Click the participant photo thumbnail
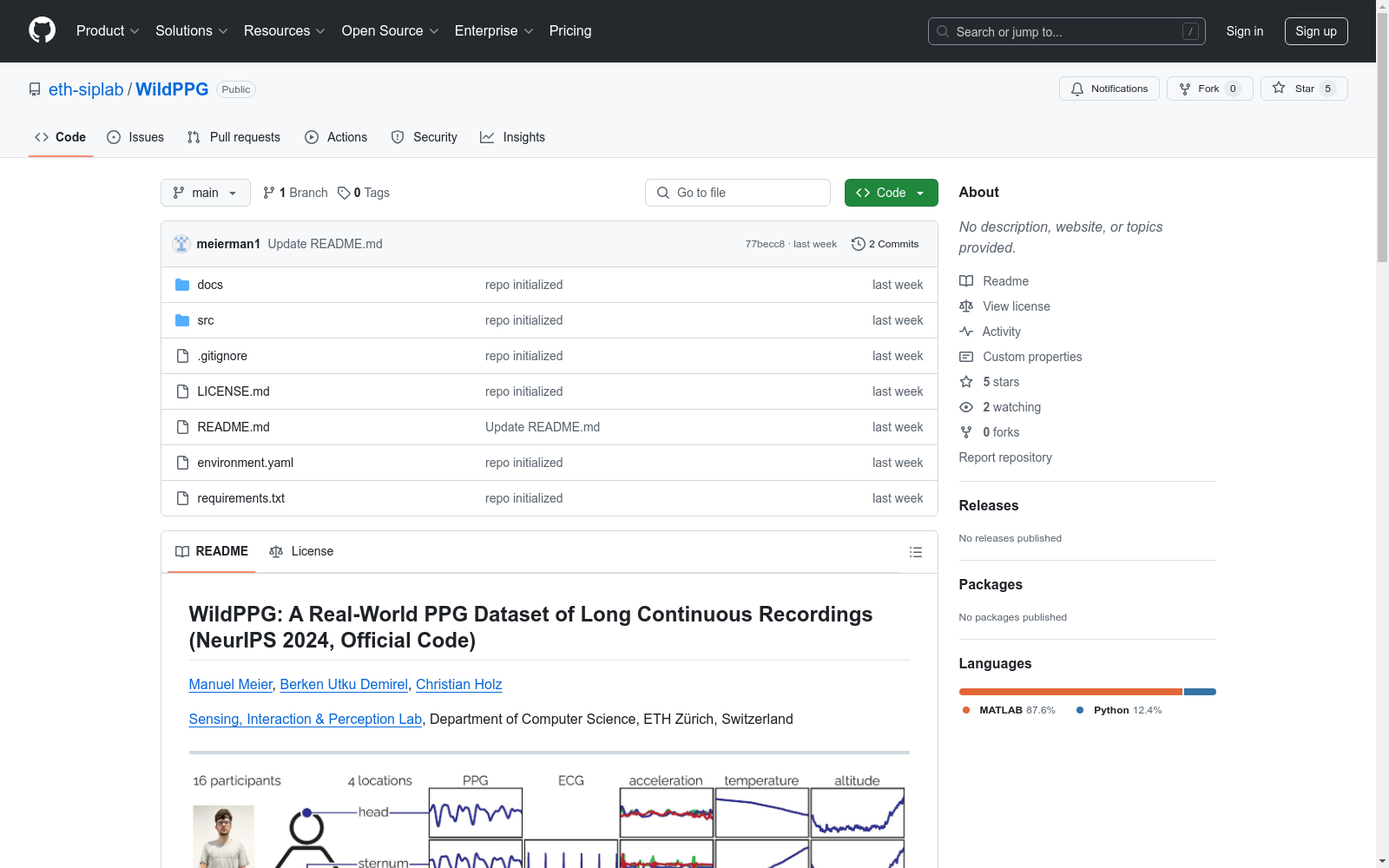Image resolution: width=1389 pixels, height=868 pixels. pos(223,836)
